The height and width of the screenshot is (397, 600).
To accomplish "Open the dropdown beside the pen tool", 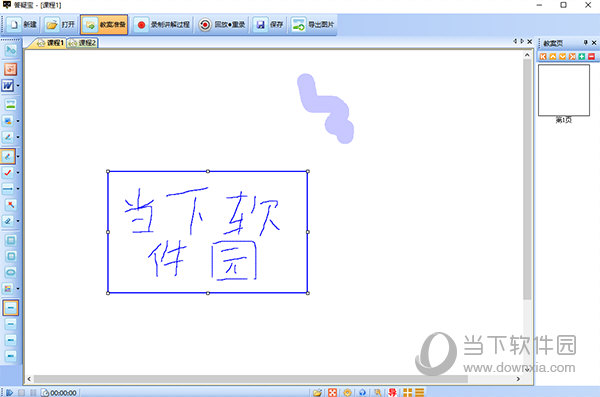I will click(18, 137).
